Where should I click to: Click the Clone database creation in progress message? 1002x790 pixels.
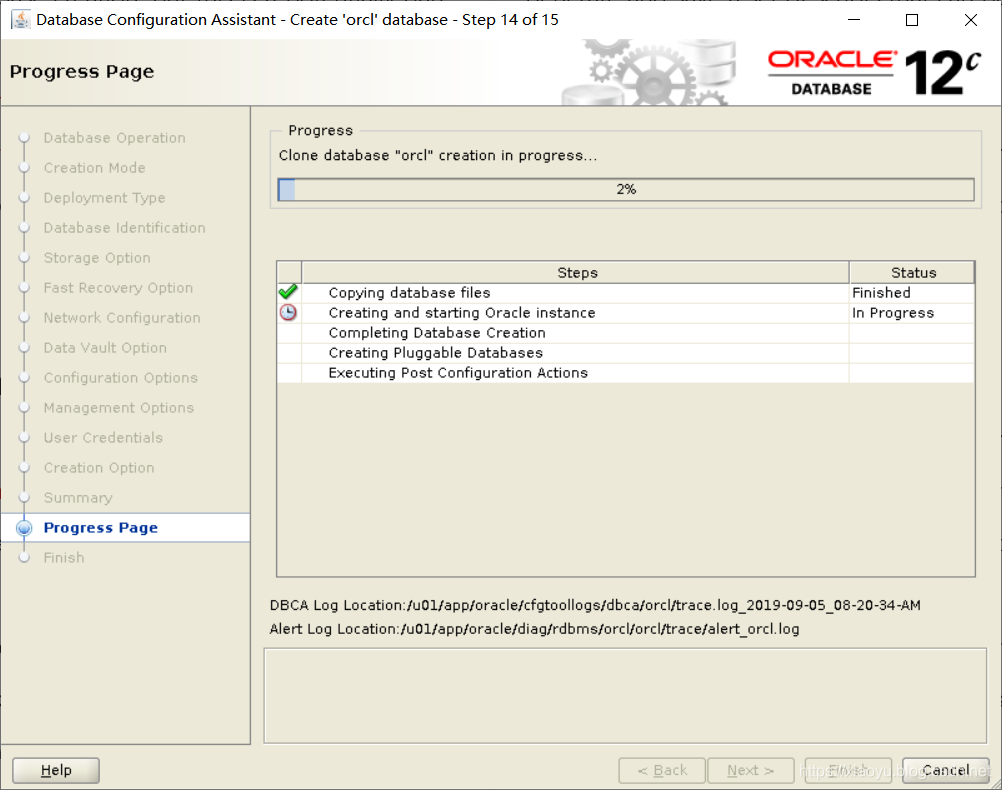[x=438, y=155]
